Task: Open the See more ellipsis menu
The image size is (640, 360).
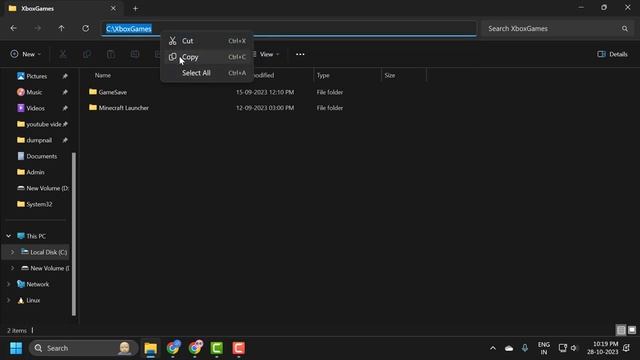Action: (300, 54)
